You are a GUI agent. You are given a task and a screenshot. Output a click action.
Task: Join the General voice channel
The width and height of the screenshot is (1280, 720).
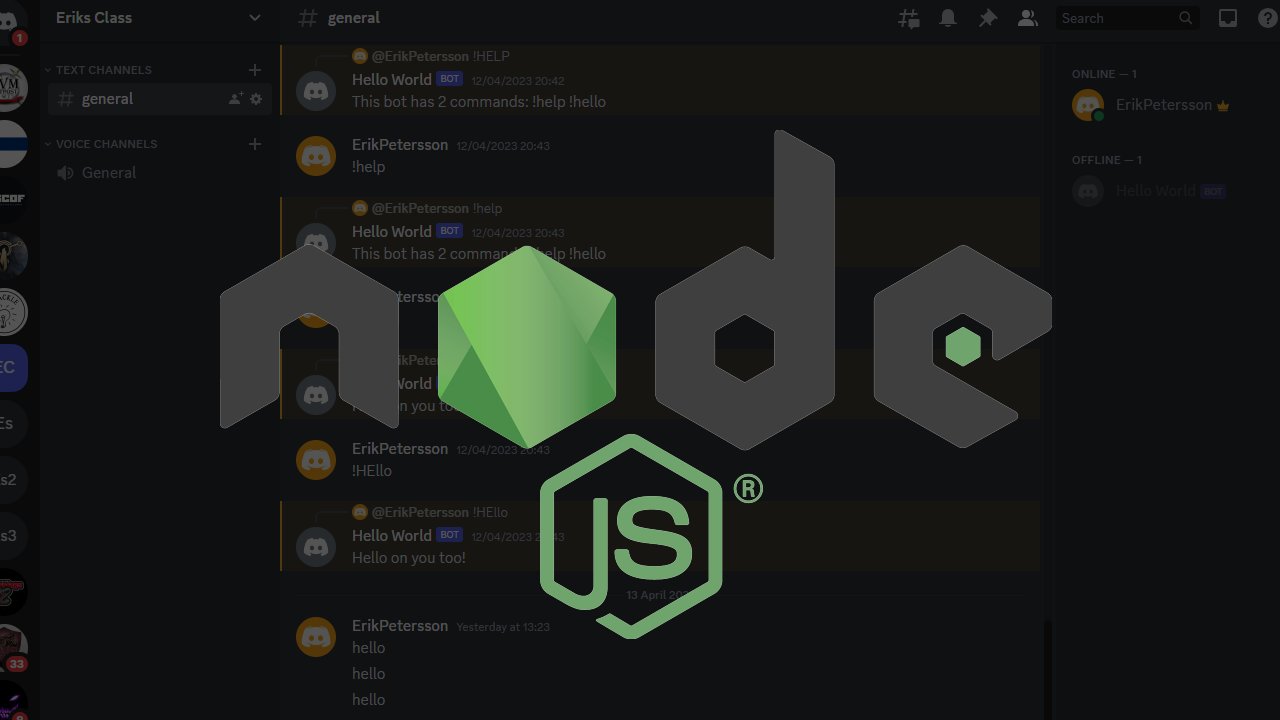[109, 173]
